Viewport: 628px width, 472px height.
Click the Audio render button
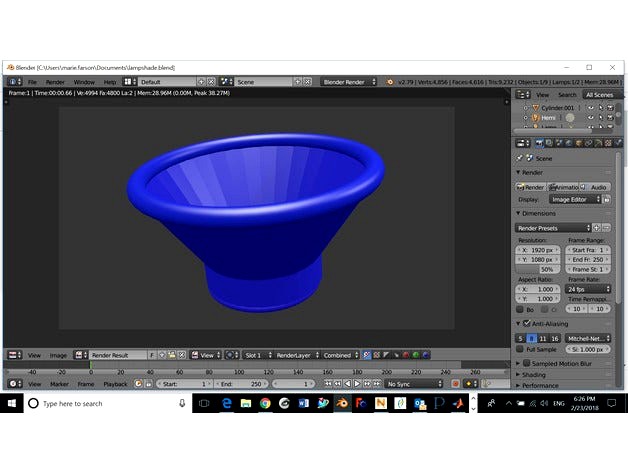(596, 187)
